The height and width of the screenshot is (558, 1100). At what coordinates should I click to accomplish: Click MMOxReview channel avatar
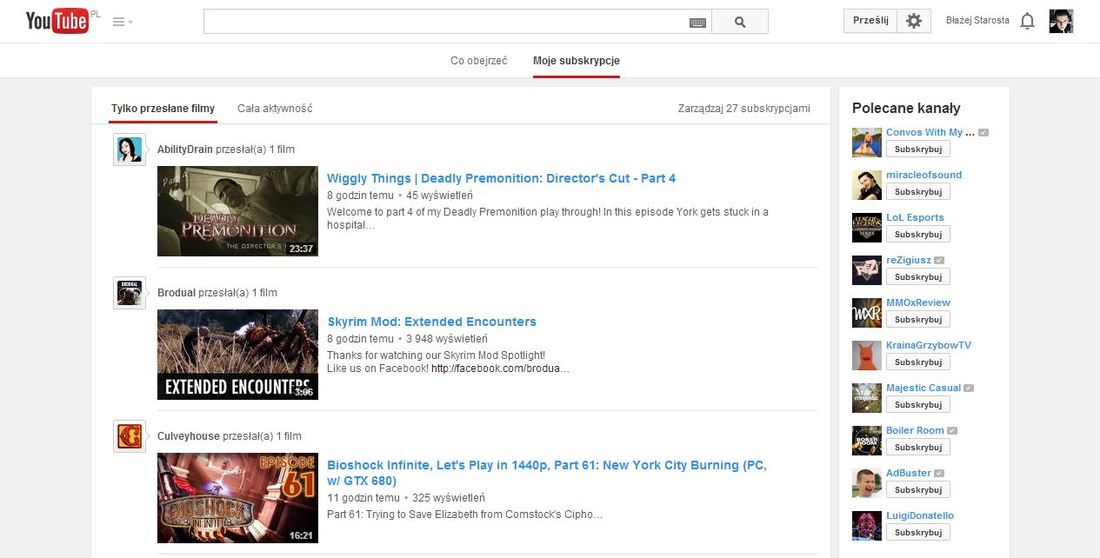point(866,313)
